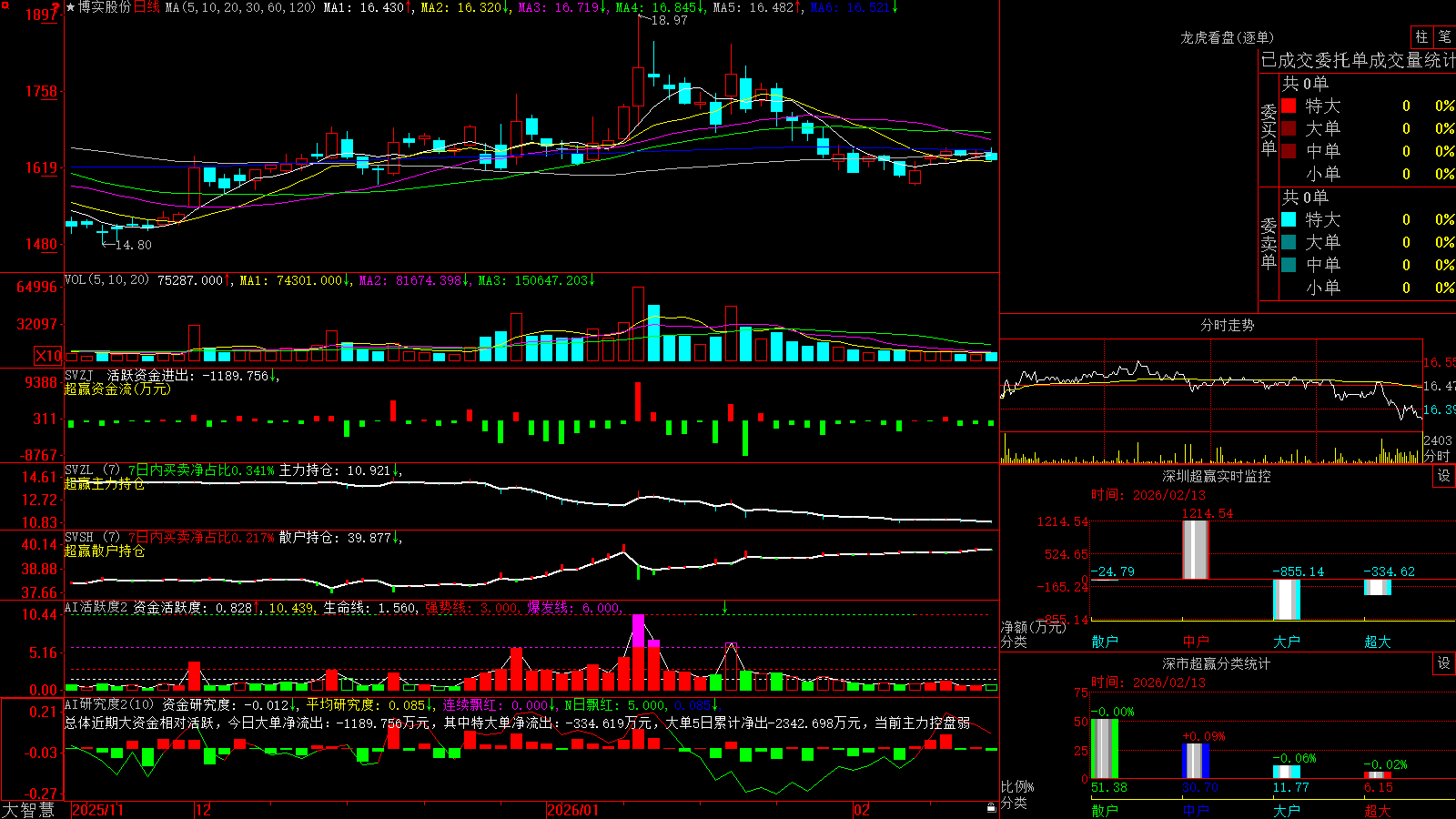Screen dimensions: 1456x819
Task: Click the 18.97 high price label
Action: coord(670,20)
